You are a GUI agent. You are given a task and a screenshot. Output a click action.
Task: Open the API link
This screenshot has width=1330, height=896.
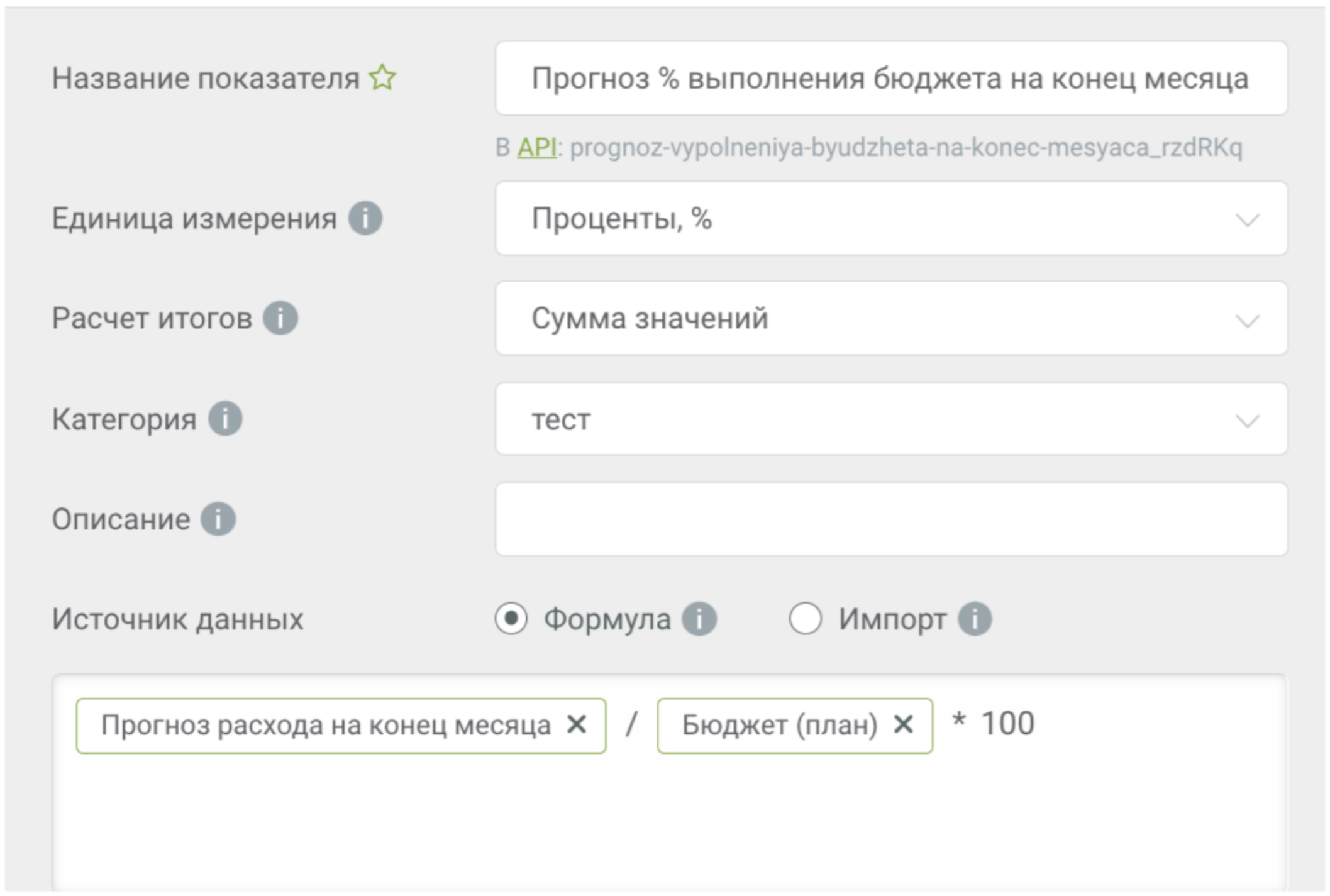(536, 148)
